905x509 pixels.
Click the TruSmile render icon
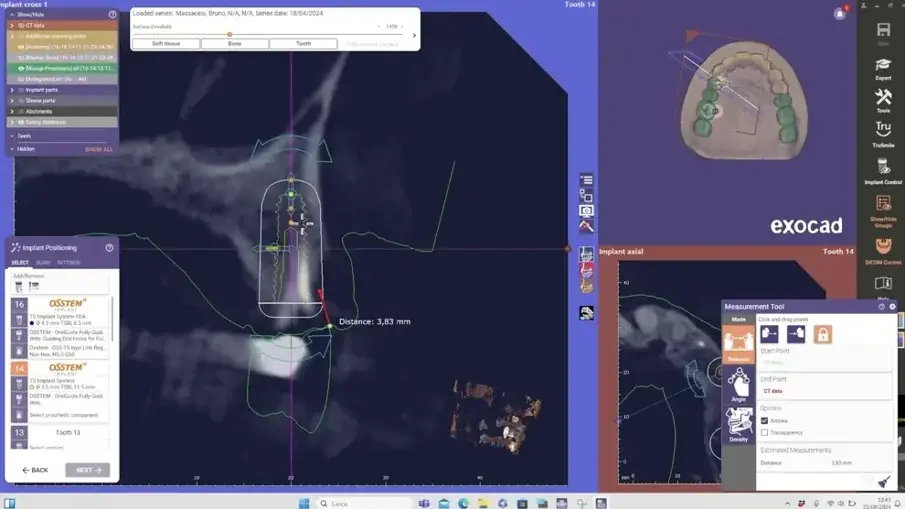[x=883, y=134]
